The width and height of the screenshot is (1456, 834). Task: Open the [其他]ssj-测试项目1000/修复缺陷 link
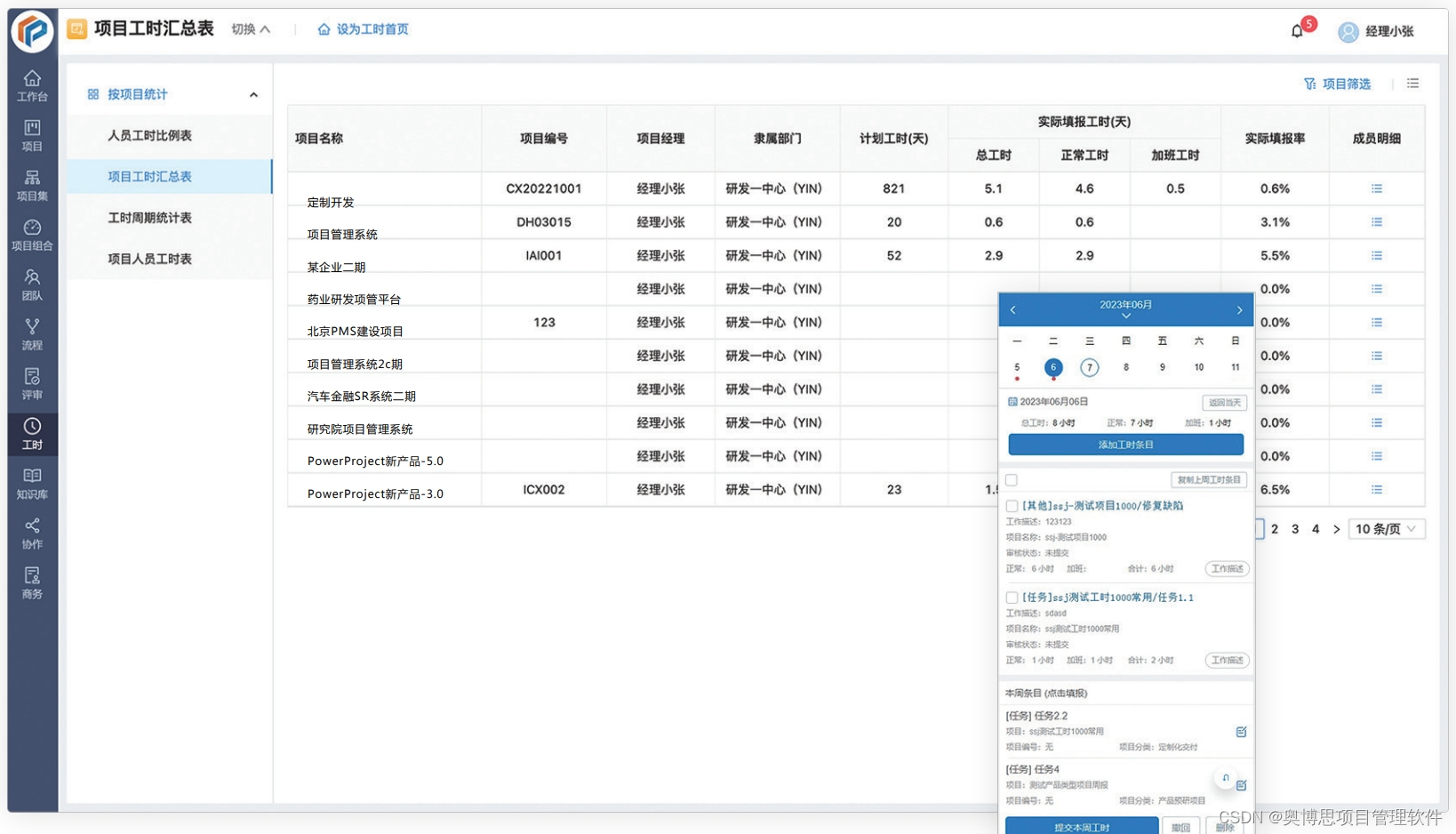coord(1102,506)
